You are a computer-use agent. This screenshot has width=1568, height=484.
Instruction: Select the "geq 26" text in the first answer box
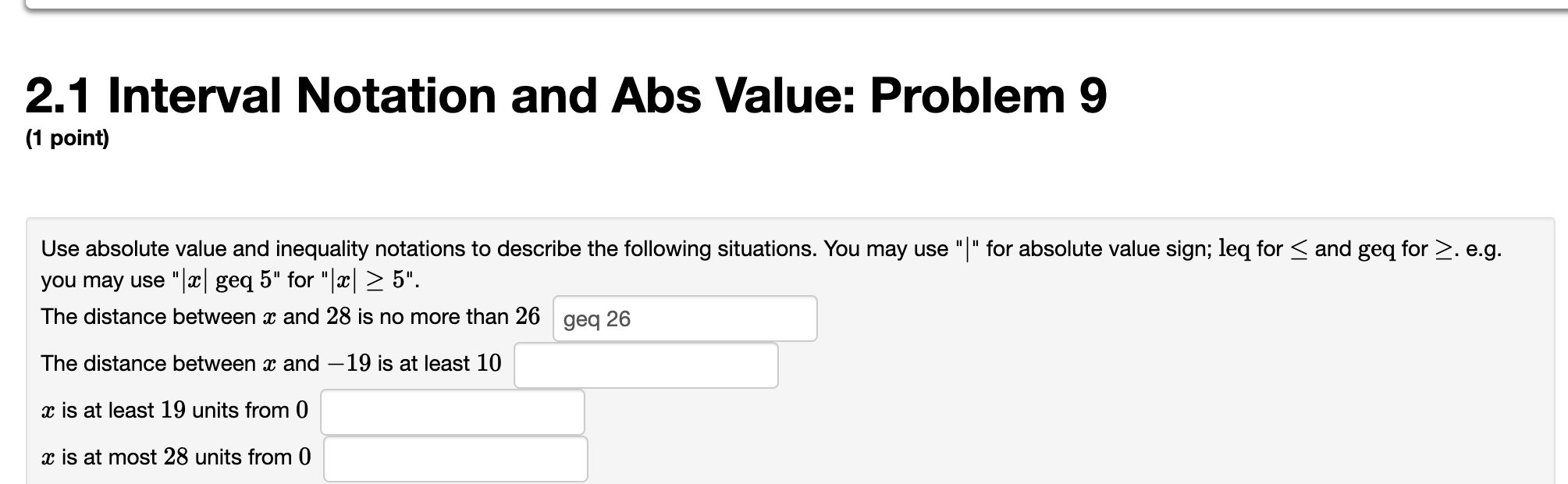(x=597, y=319)
